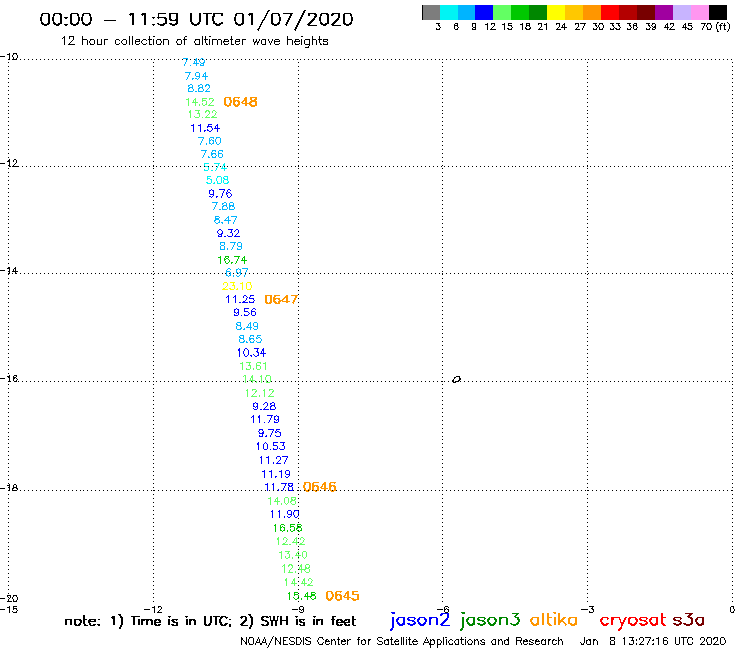Click the jason2 satellite legend label
740x650 pixels.
(420, 621)
